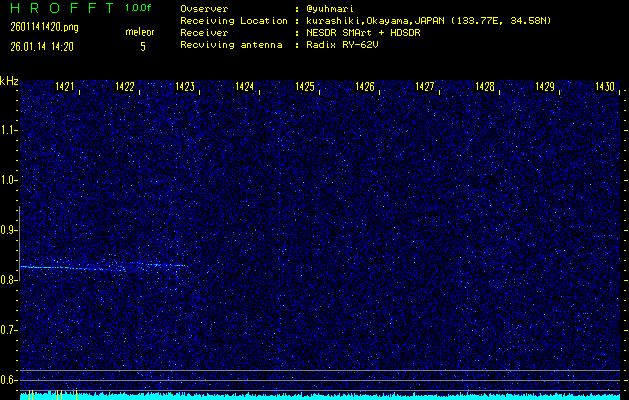Click the cyan signal level bar
Viewport: 629px width, 400px height.
(x=314, y=396)
